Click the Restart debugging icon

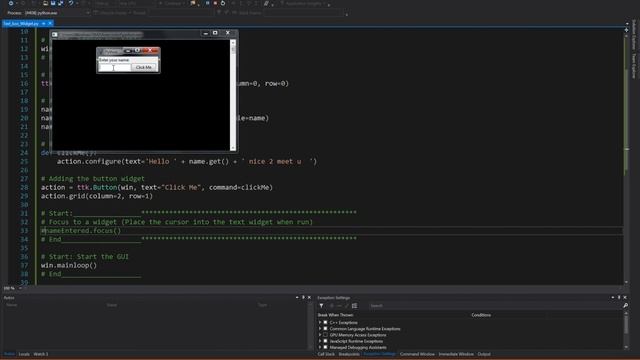point(223,3)
